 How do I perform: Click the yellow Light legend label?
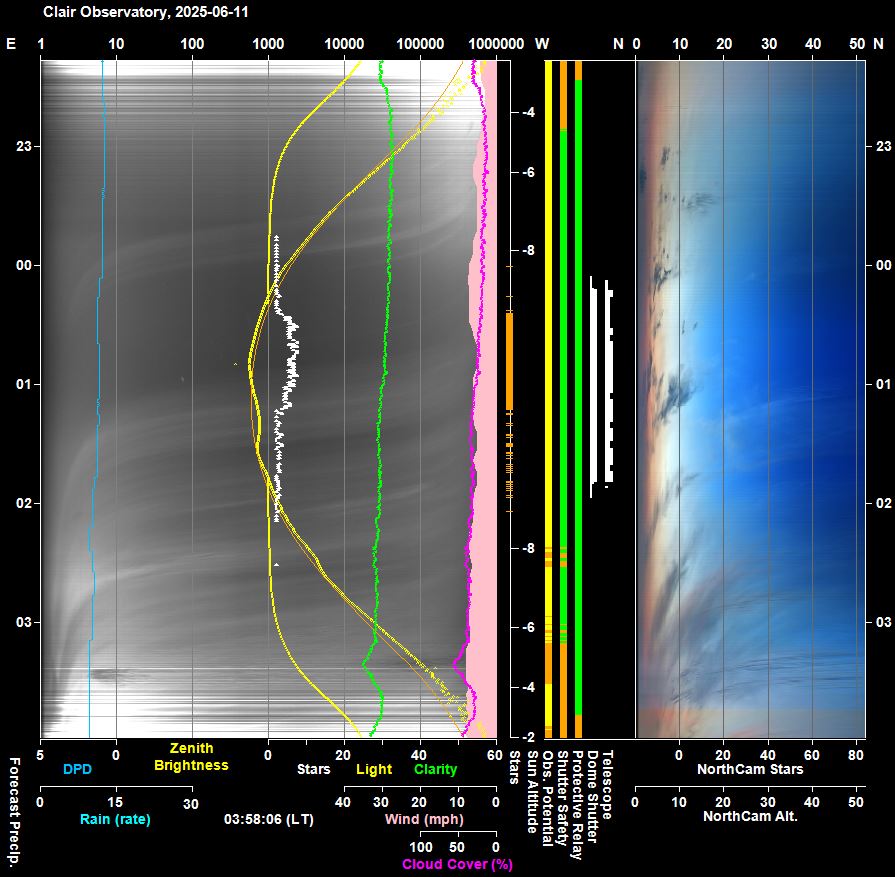[374, 769]
